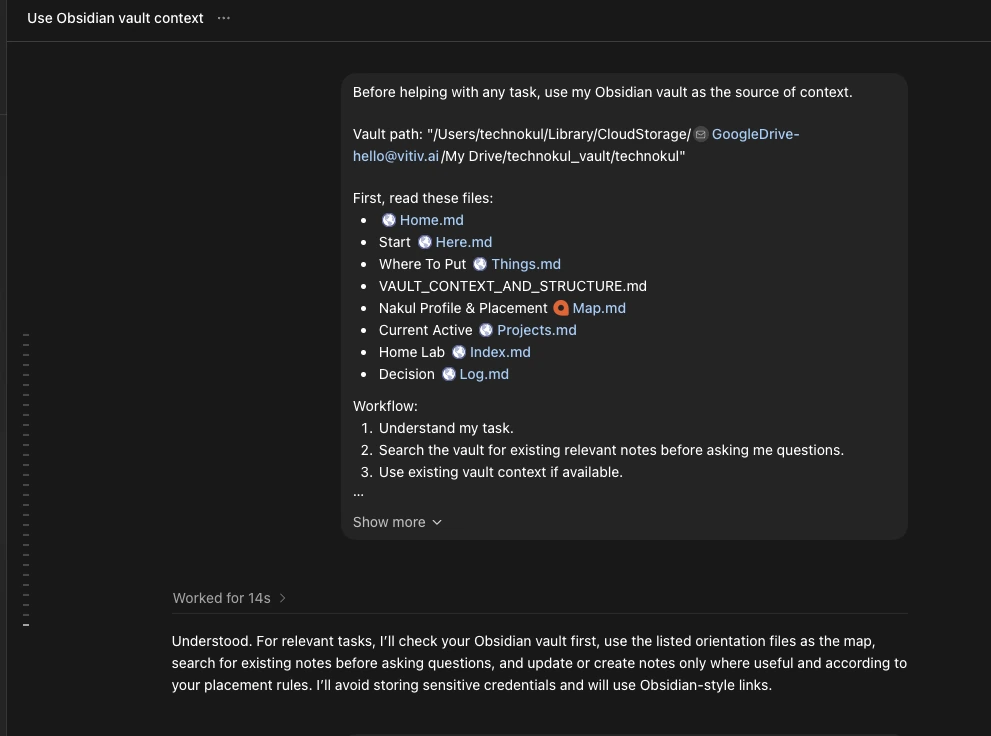Expand the message with Show more
This screenshot has height=736, width=991.
pyautogui.click(x=397, y=522)
